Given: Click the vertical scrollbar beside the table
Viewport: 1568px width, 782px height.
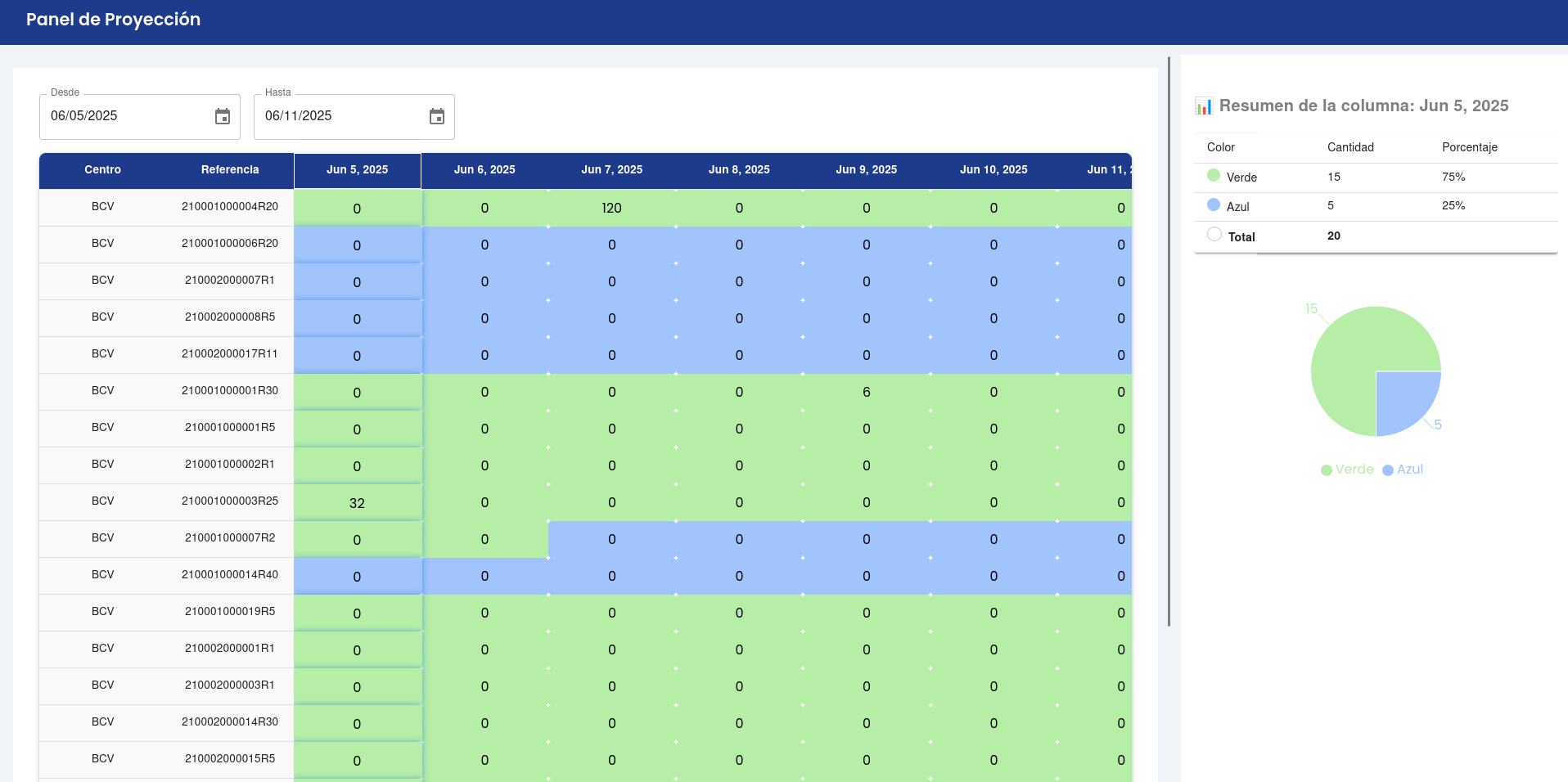Looking at the screenshot, I should 1169,342.
